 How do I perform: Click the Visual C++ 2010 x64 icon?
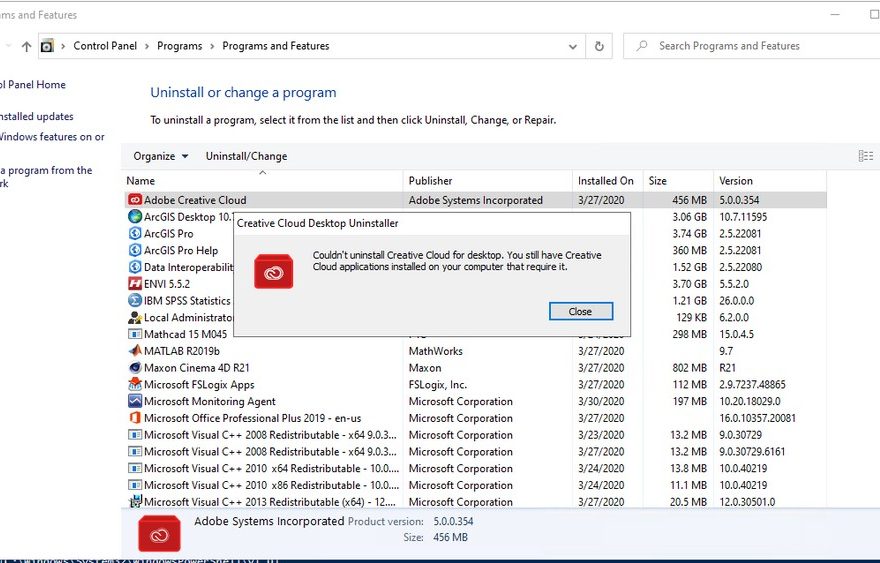(x=135, y=469)
